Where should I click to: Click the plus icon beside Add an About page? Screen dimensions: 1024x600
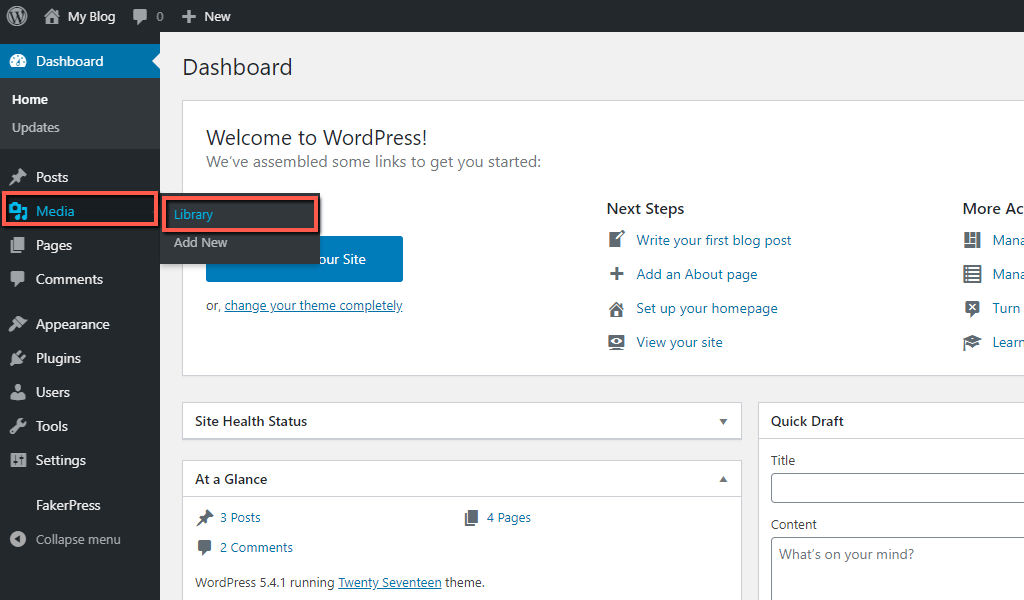pyautogui.click(x=616, y=274)
